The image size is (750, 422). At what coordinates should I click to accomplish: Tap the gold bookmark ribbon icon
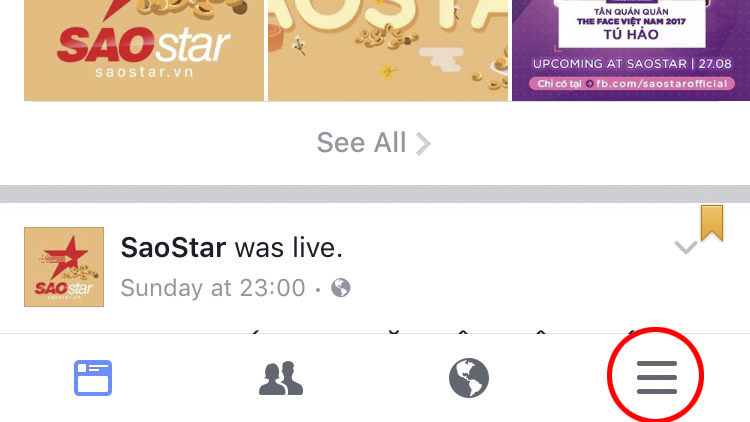tap(712, 223)
